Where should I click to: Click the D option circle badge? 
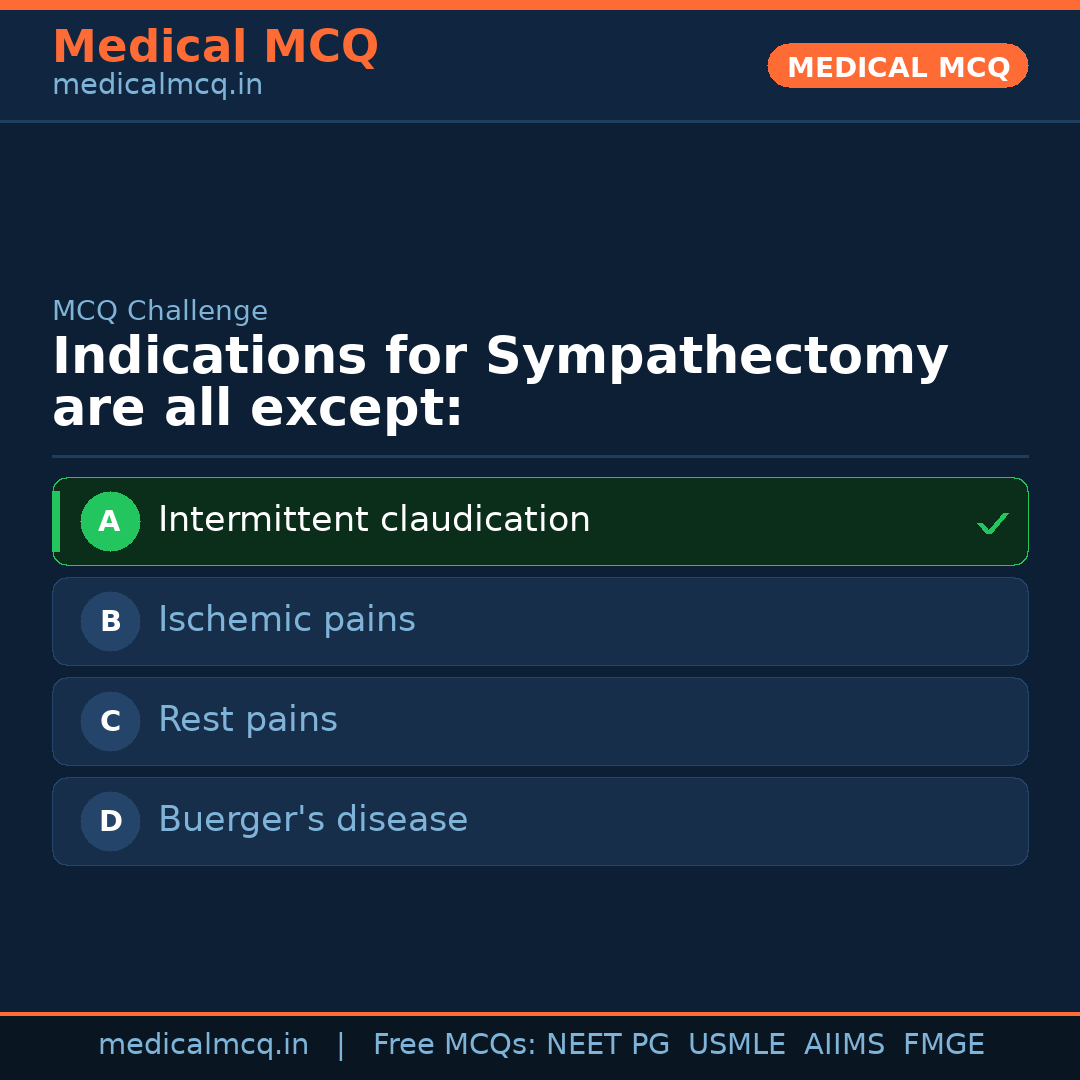pos(110,821)
